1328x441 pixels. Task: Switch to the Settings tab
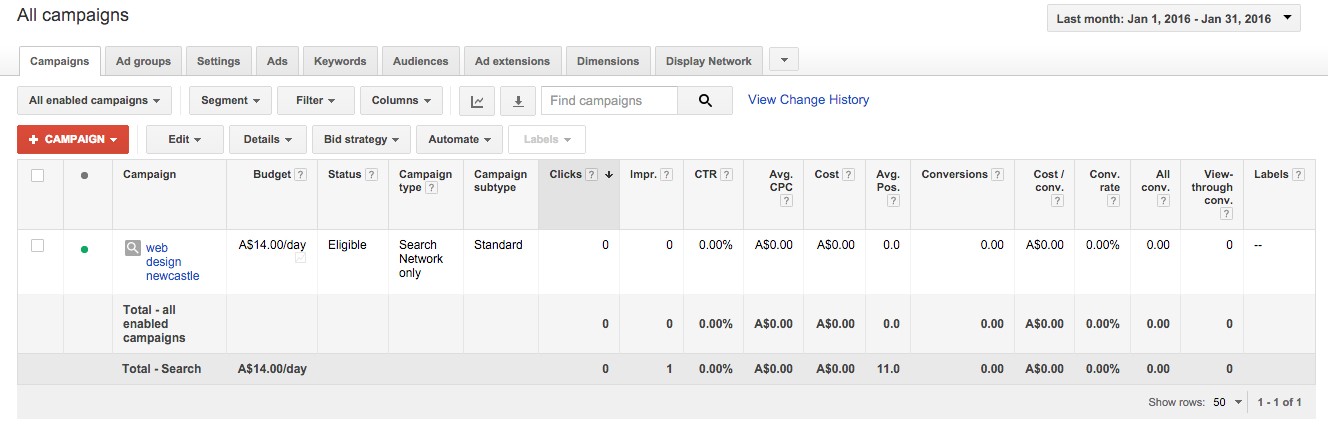tap(218, 61)
